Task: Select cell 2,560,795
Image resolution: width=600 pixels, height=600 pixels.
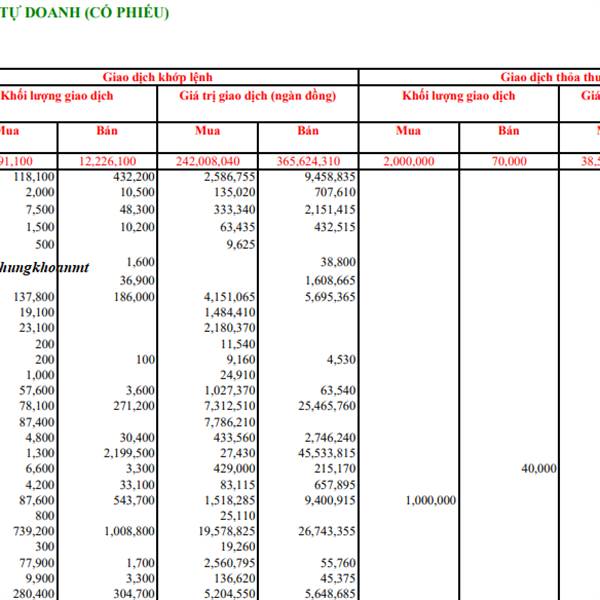Action: point(230,563)
